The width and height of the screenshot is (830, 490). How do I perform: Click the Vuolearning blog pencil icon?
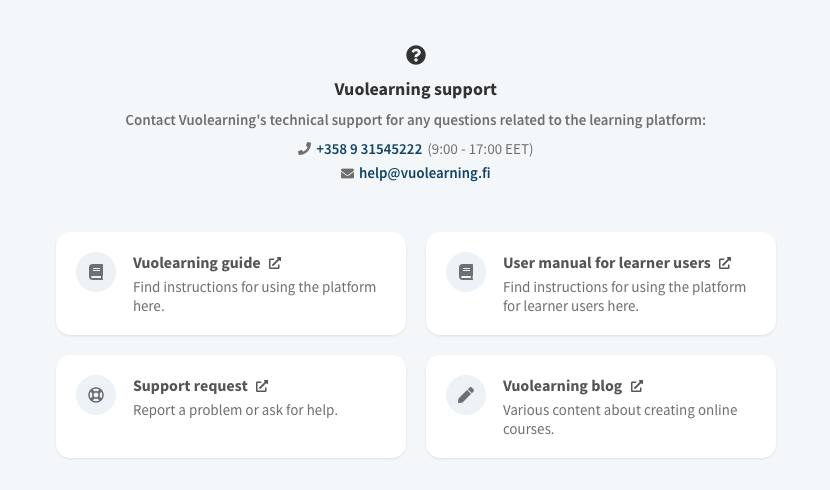tap(466, 394)
